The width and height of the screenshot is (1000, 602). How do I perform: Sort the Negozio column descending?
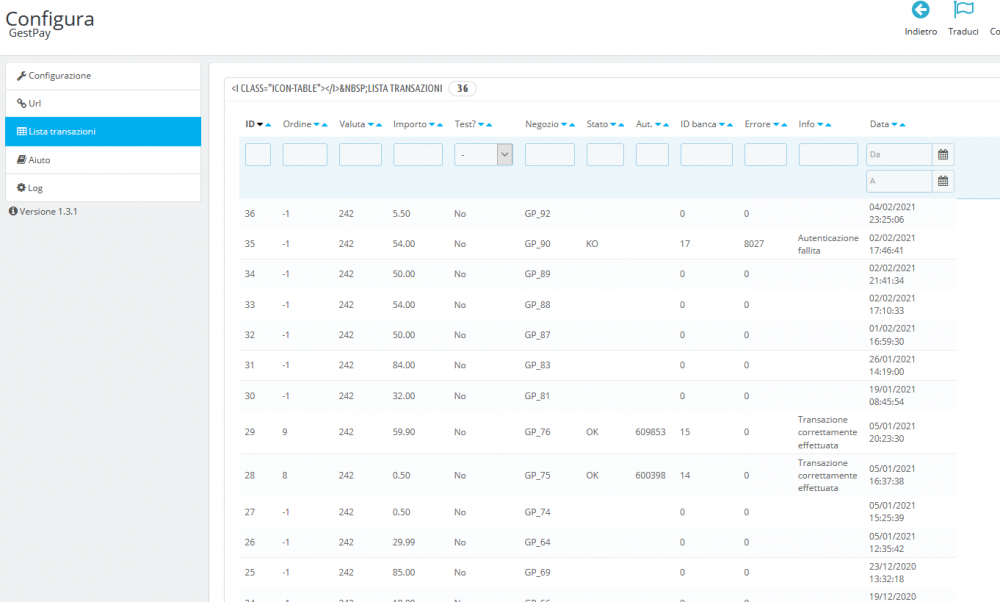(x=564, y=123)
